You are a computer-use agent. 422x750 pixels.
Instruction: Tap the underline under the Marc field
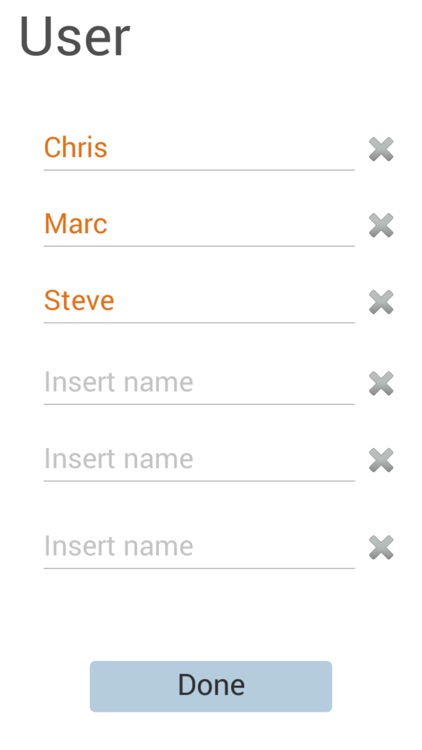coord(199,246)
